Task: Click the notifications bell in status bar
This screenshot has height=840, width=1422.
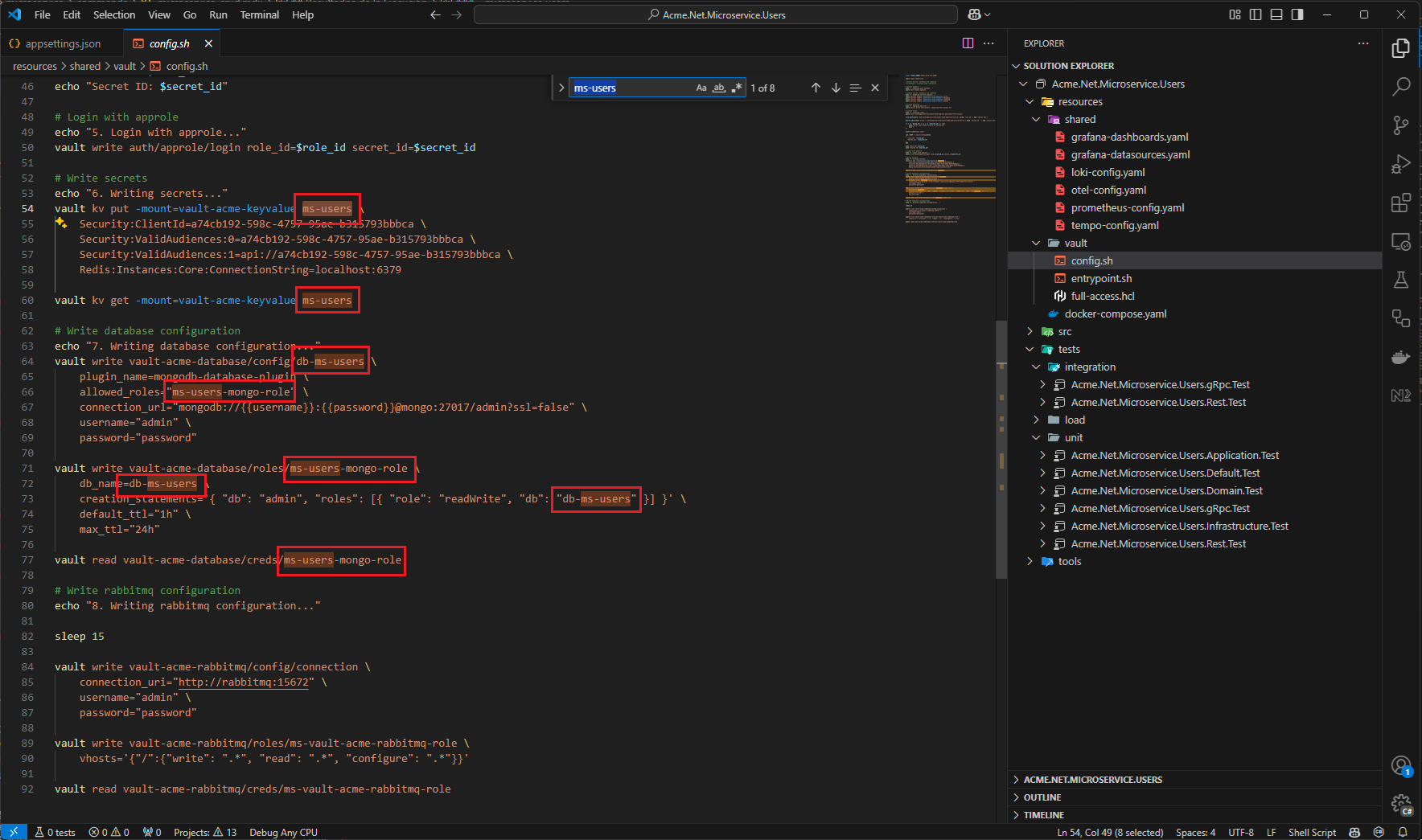Action: coord(1403,832)
